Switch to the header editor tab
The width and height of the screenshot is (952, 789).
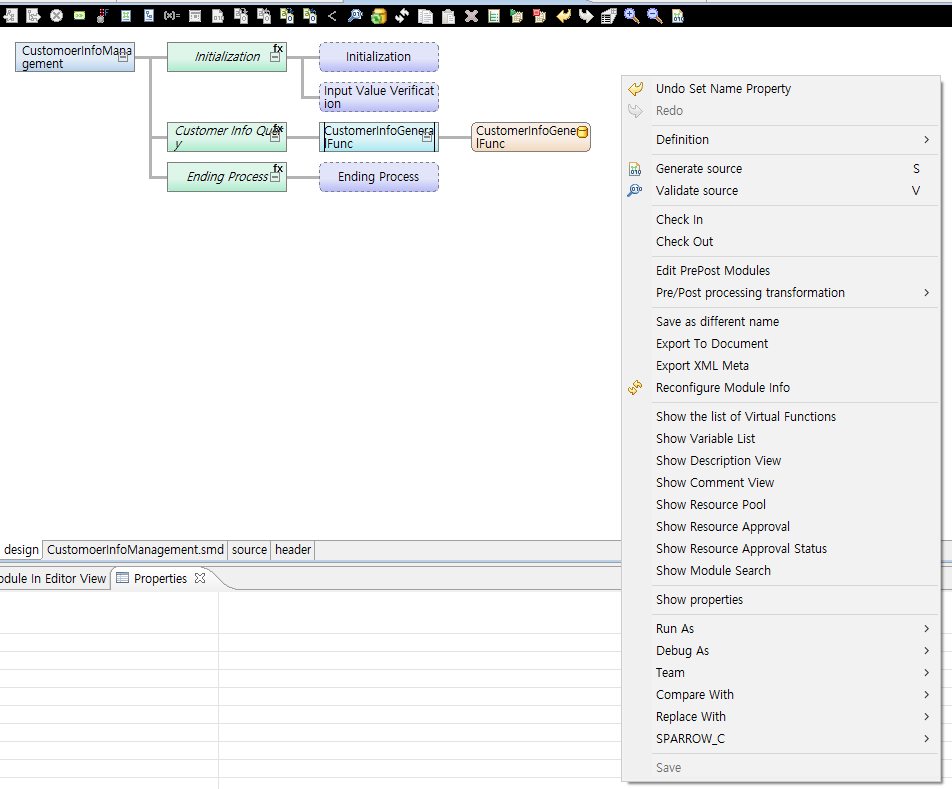coord(293,550)
